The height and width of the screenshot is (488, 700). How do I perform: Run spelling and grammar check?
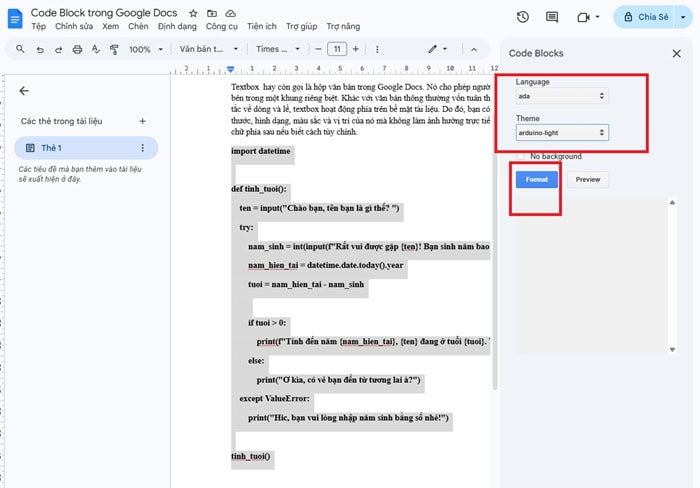click(96, 49)
